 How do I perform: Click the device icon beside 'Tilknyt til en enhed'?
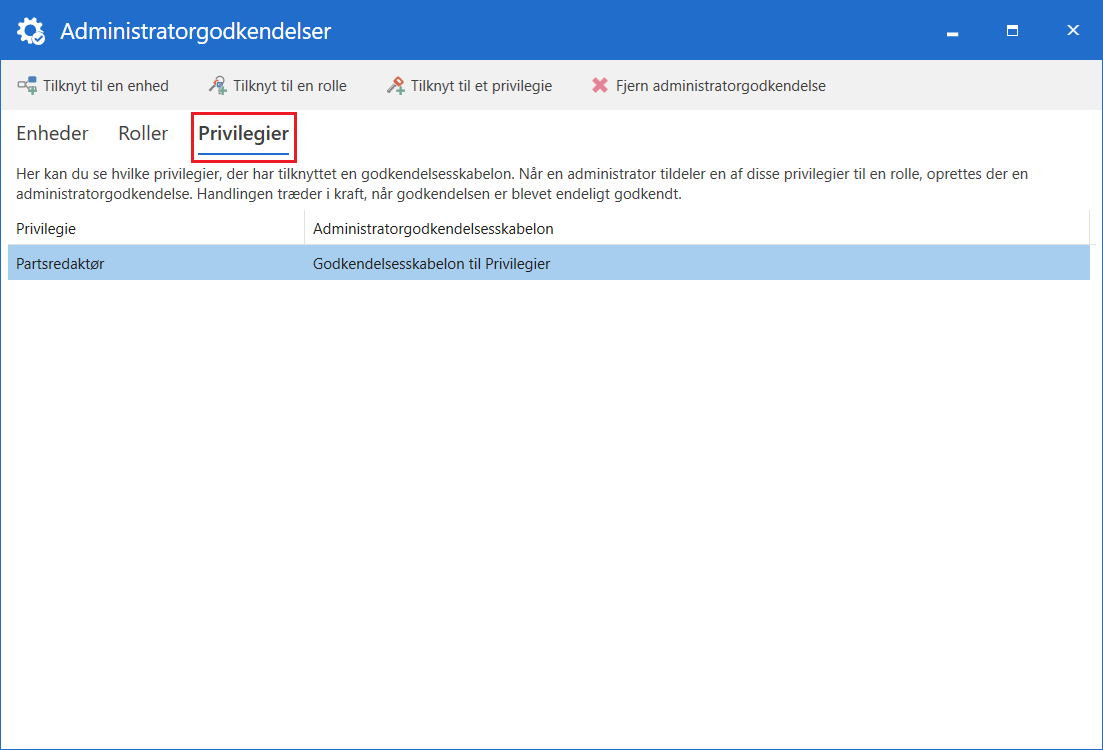pos(27,86)
